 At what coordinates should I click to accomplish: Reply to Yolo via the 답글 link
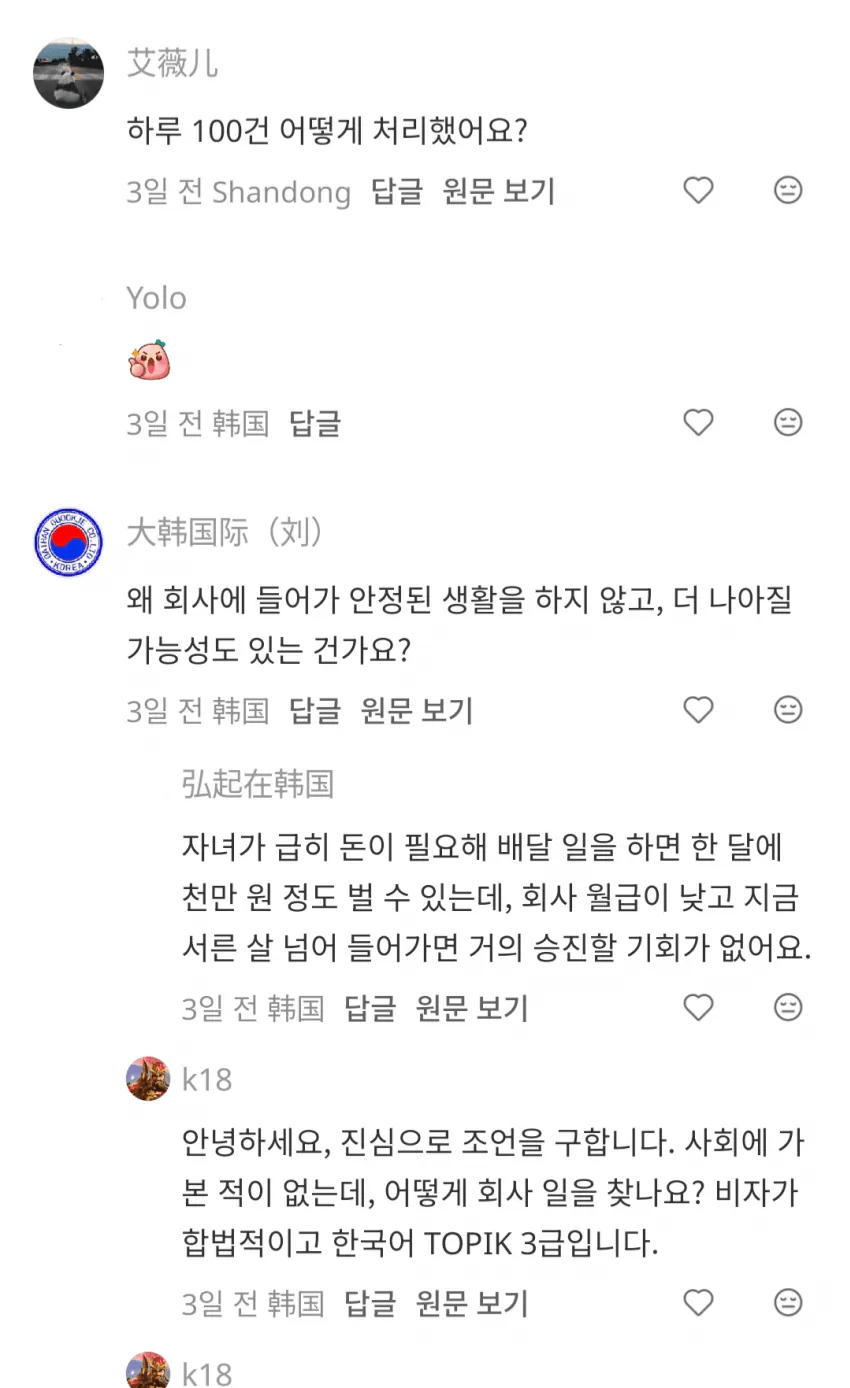316,423
